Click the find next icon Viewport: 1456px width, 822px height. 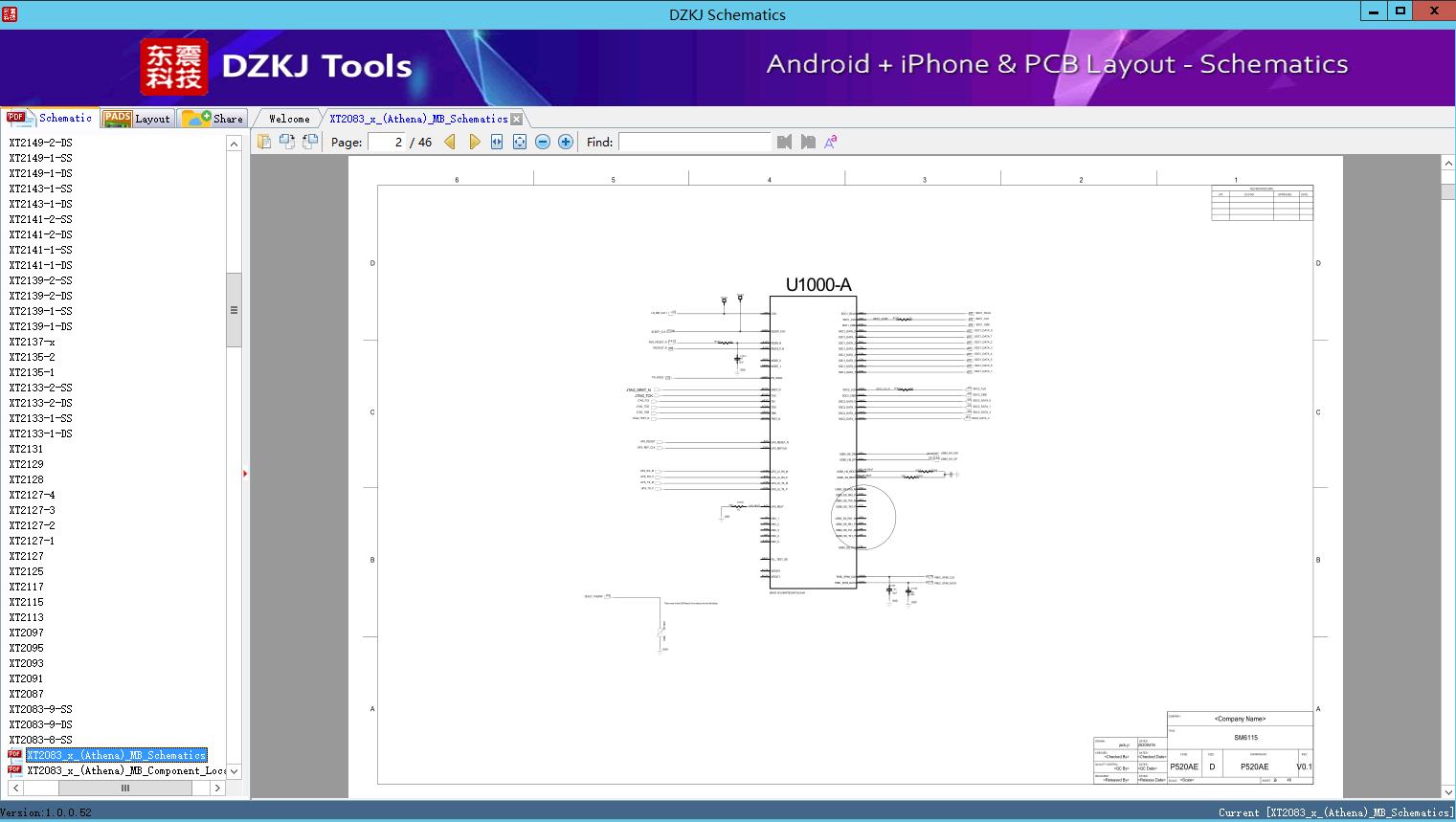pos(808,142)
